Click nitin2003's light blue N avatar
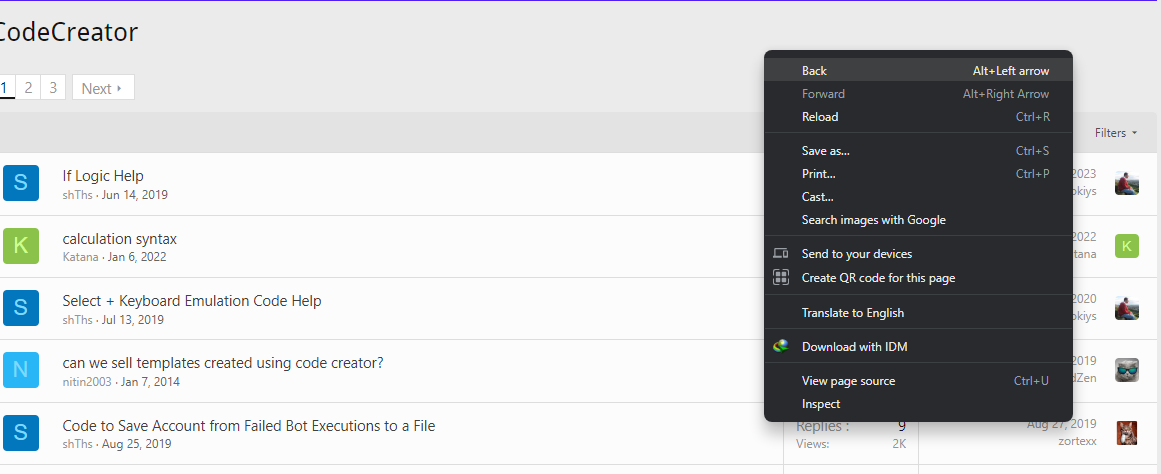 pos(21,370)
